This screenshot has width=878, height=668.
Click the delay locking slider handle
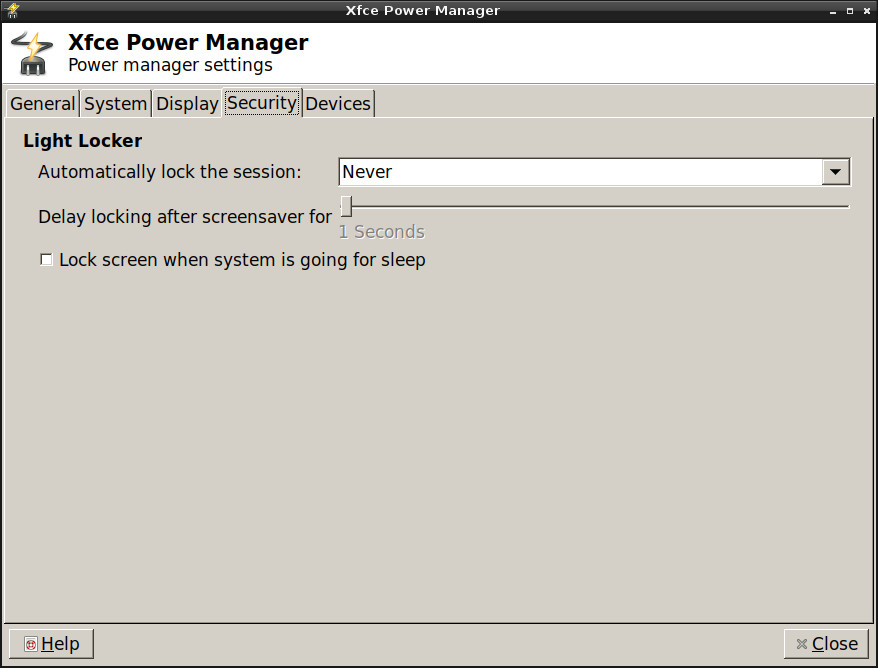[x=347, y=206]
